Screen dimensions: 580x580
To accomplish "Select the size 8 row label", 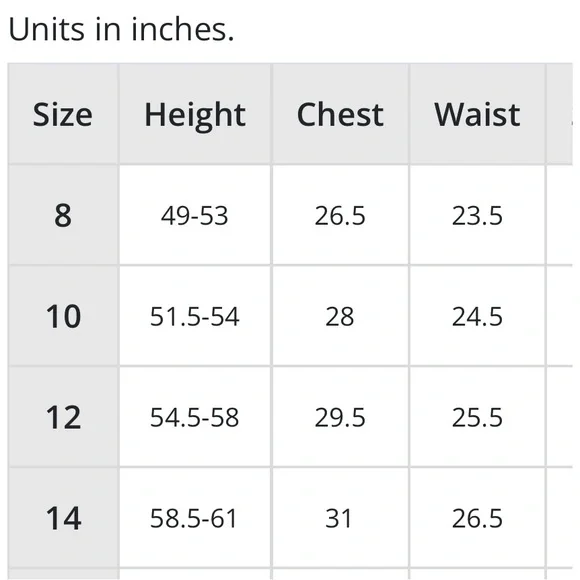I will point(63,215).
